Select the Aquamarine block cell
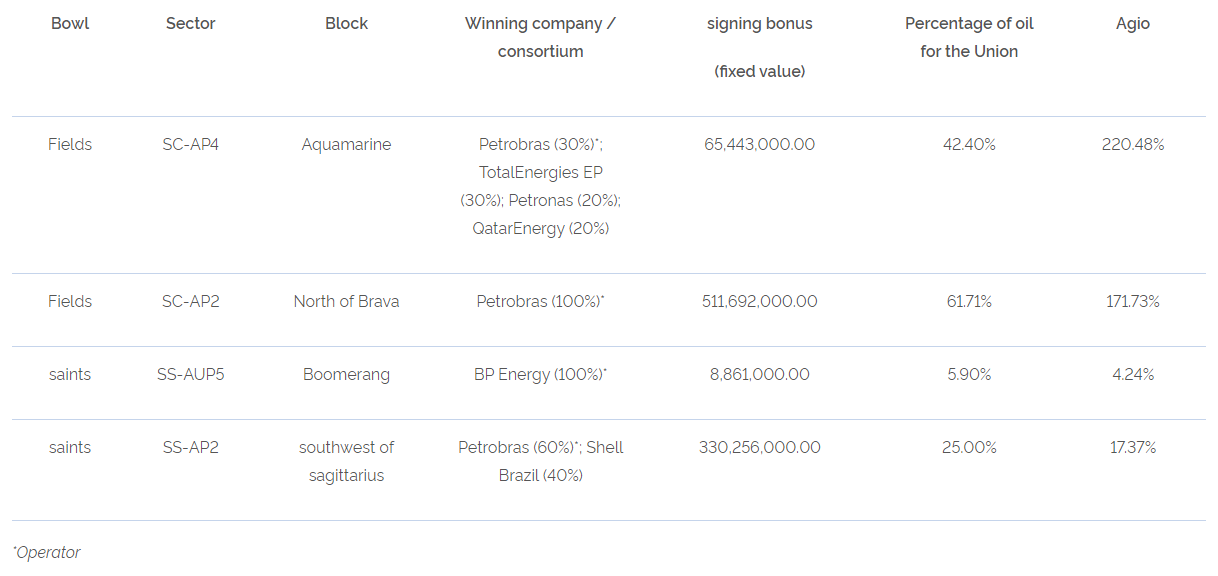The height and width of the screenshot is (576, 1218). click(346, 144)
